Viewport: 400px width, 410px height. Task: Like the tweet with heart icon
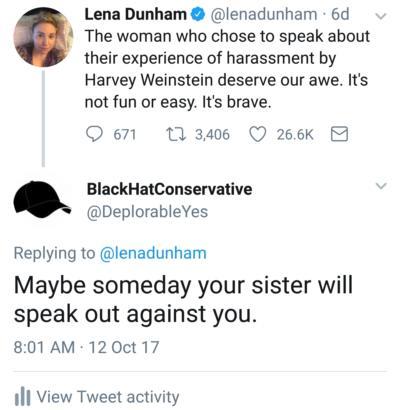point(257,135)
